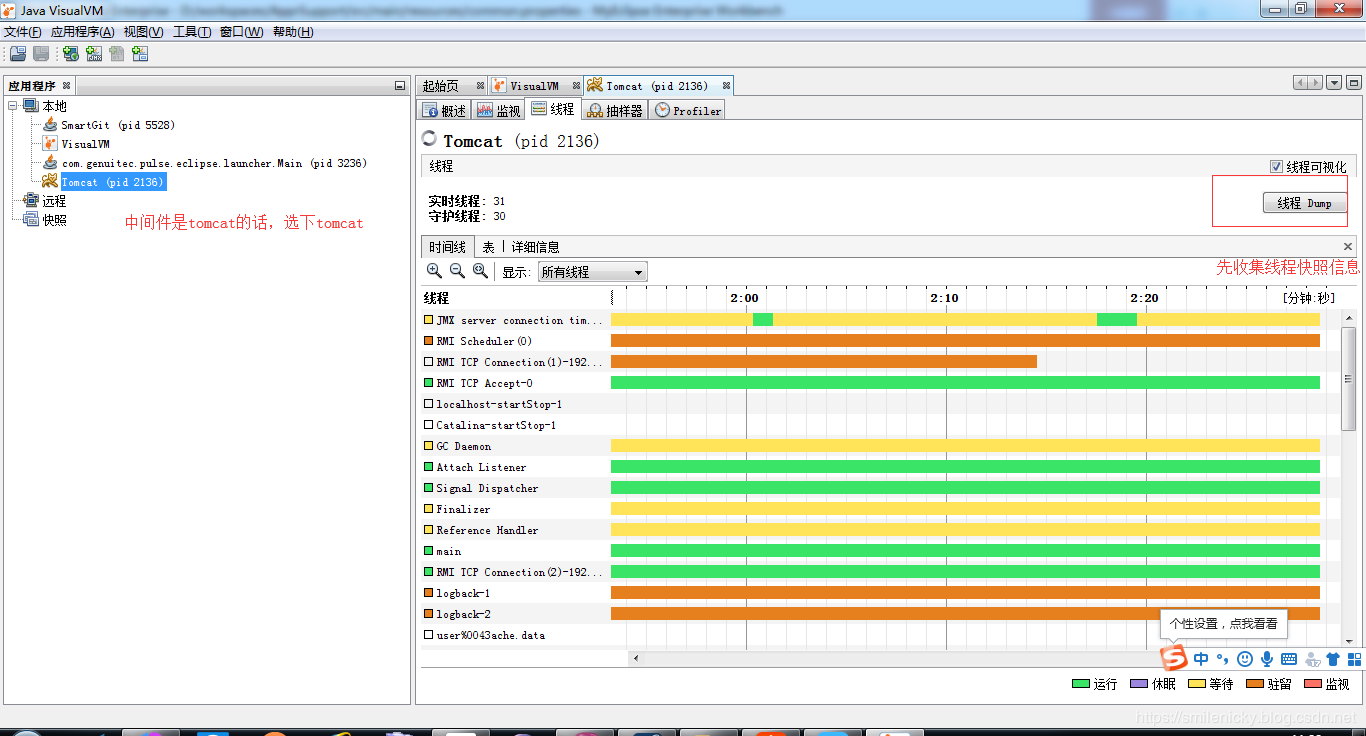Collapse the 本地 tree node
This screenshot has width=1366, height=736.
tap(13, 106)
